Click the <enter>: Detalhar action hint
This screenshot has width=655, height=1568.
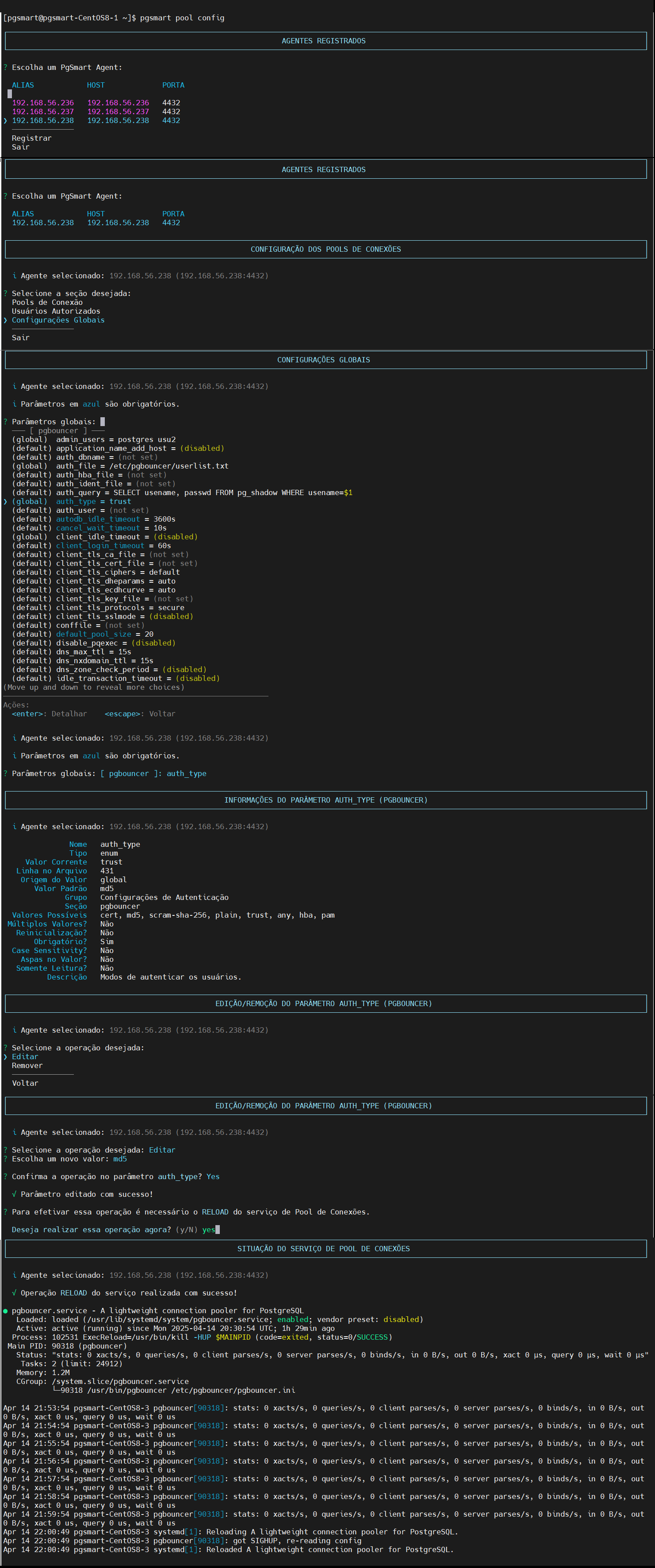pyautogui.click(x=49, y=713)
